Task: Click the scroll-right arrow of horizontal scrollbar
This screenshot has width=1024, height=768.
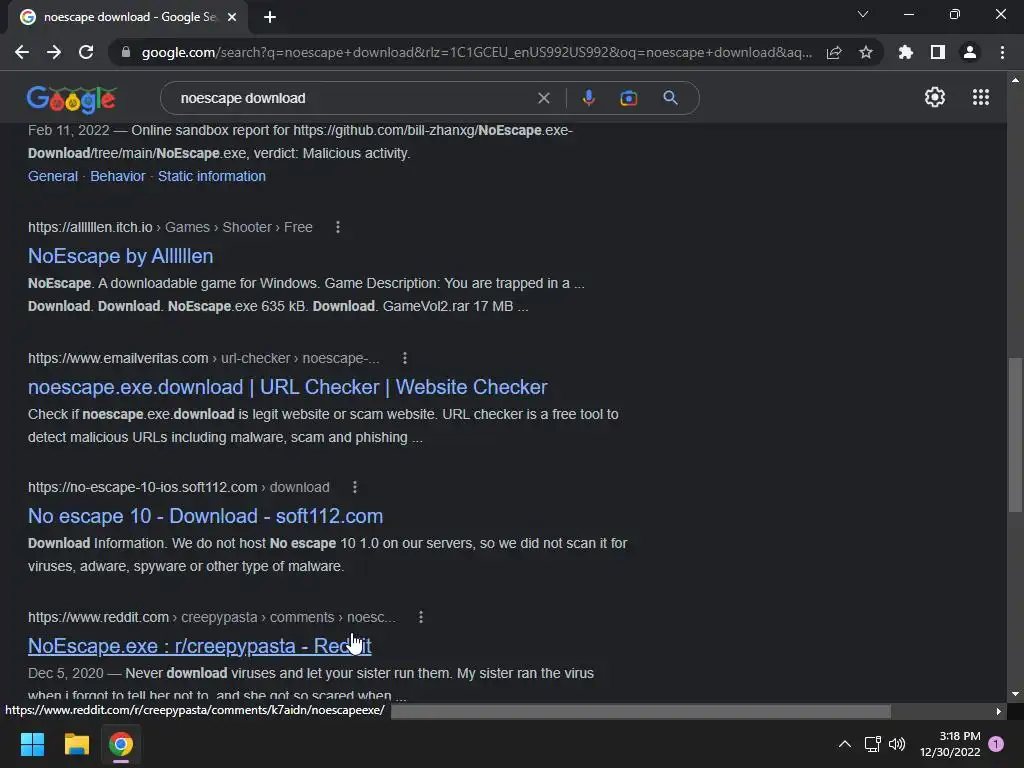Action: [999, 711]
